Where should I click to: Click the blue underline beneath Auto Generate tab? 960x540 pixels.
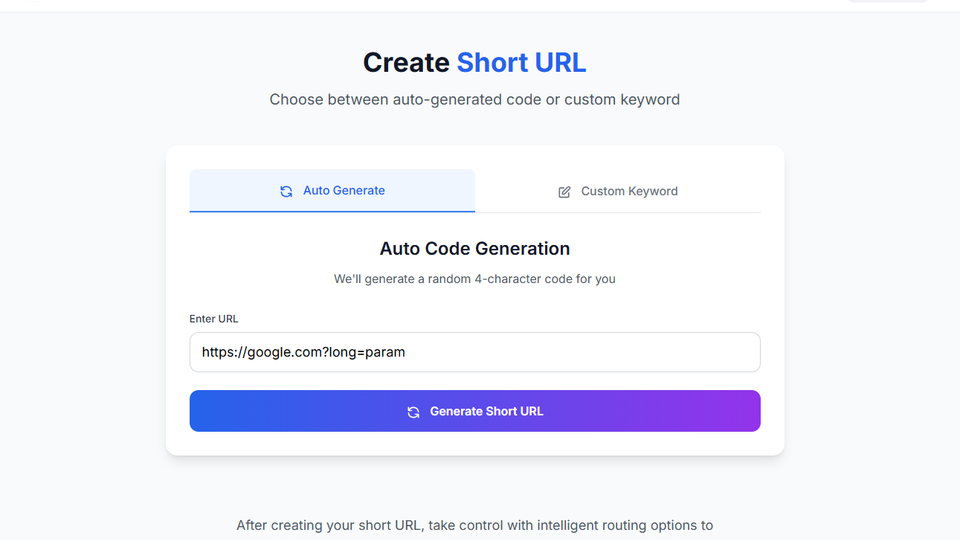tap(332, 211)
